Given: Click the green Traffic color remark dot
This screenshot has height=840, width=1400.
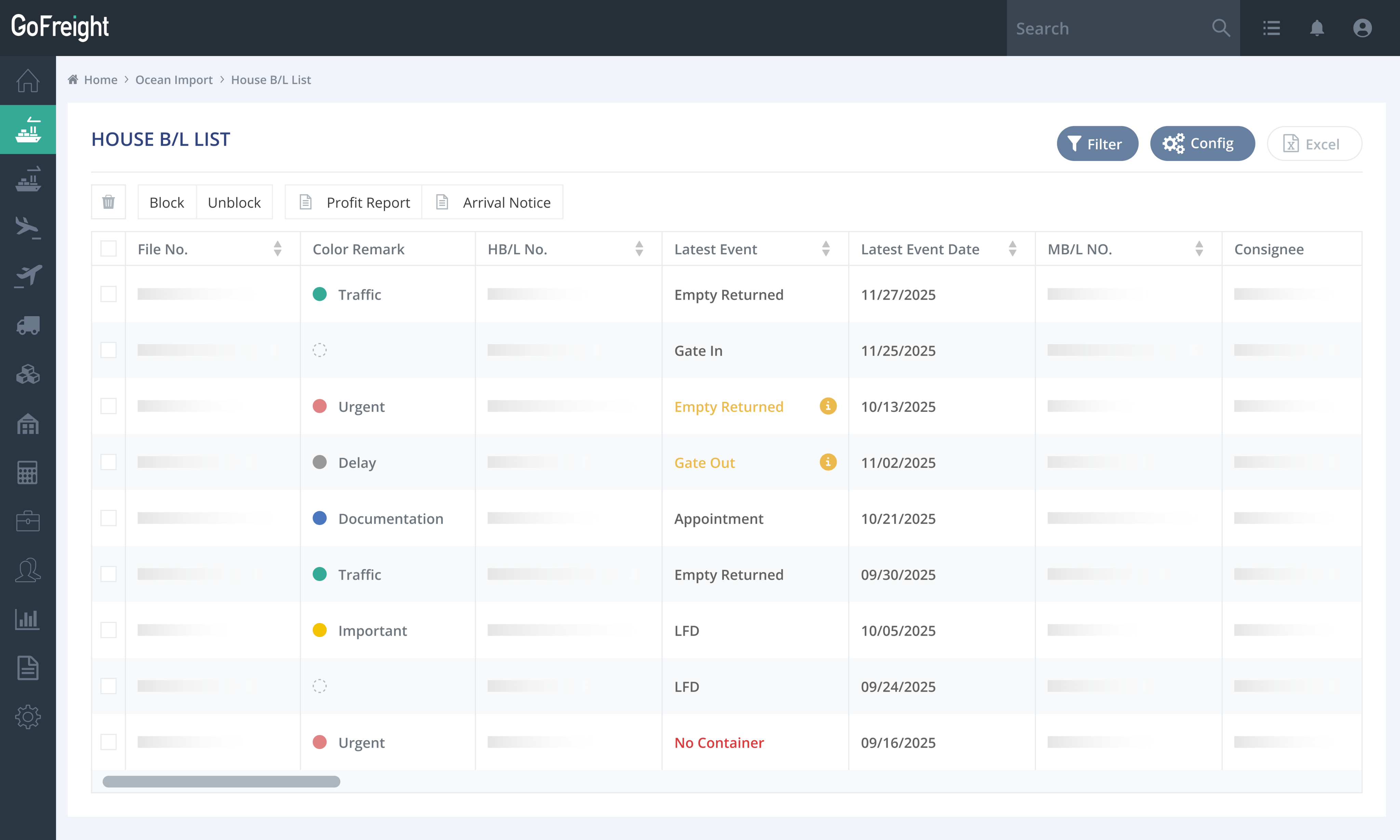Looking at the screenshot, I should point(320,294).
